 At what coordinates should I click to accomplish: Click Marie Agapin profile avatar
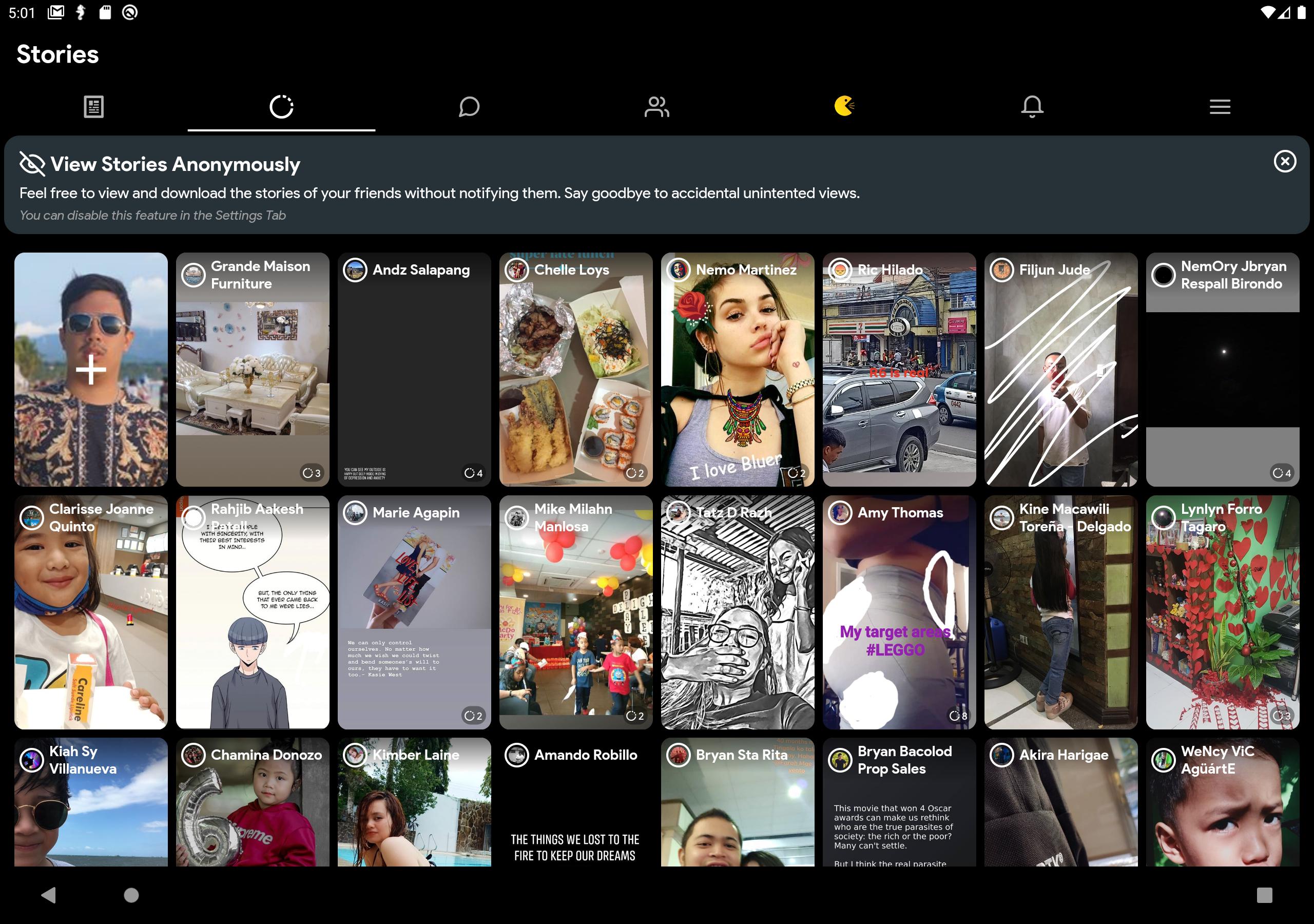click(355, 512)
